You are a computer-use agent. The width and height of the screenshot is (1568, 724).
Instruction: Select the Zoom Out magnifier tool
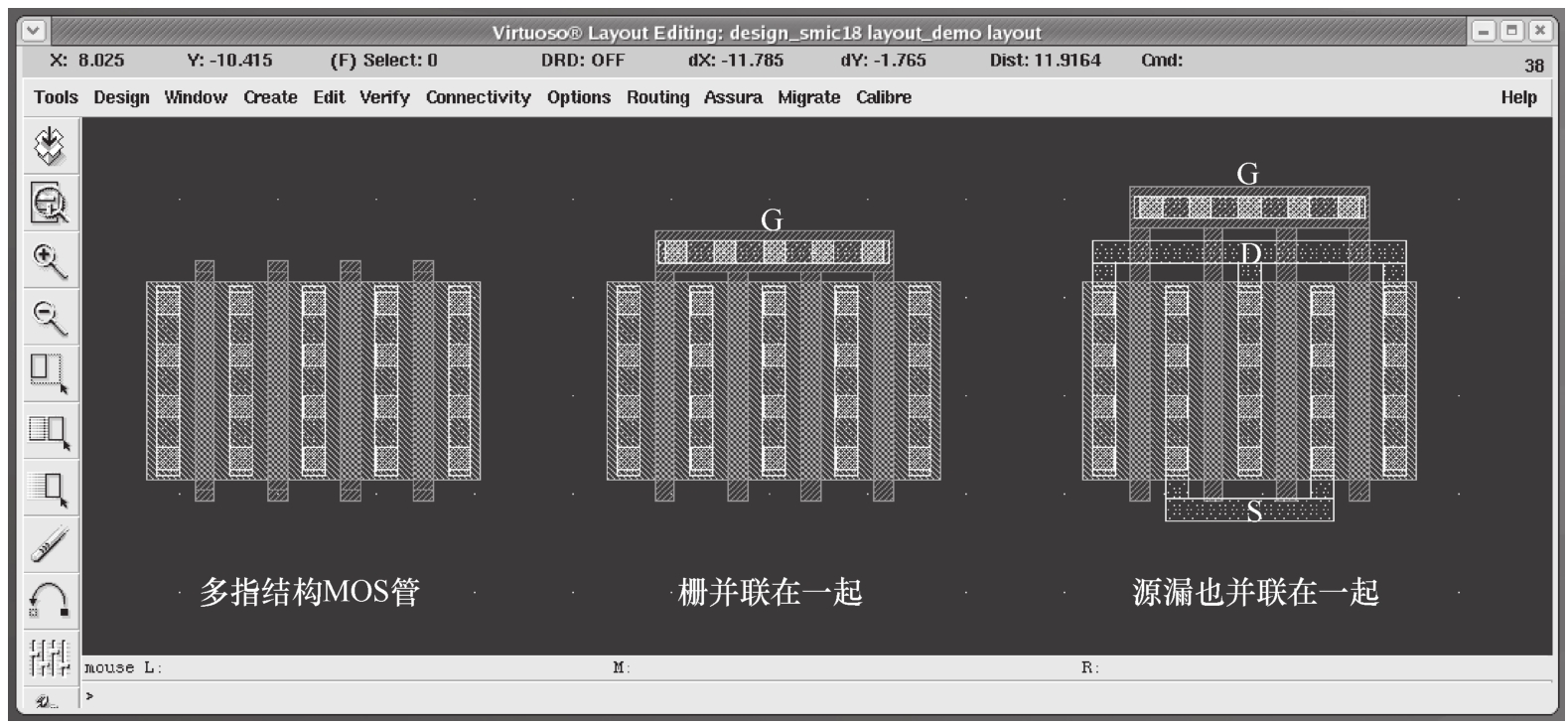point(50,318)
